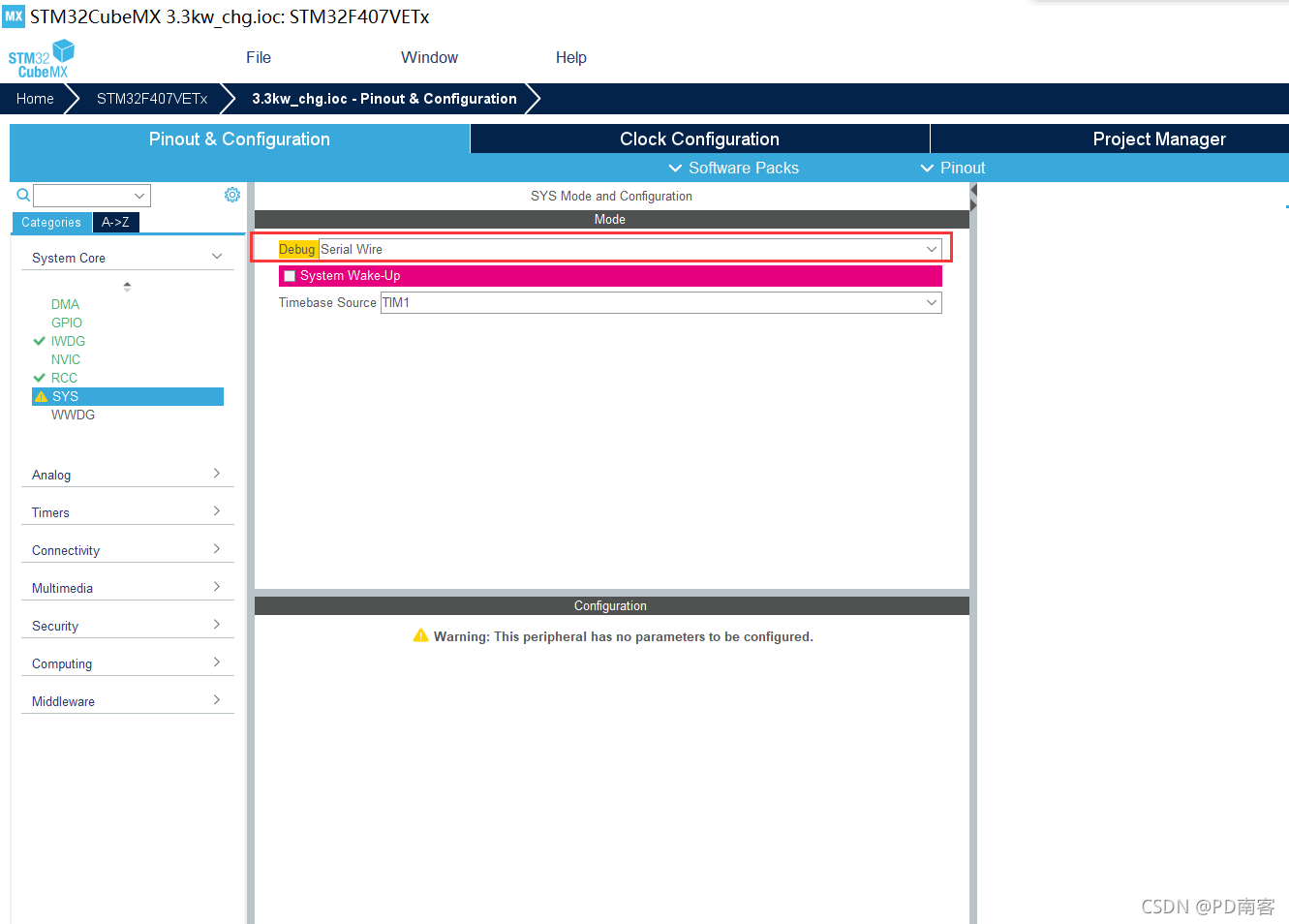Expand the Analog category
The width and height of the screenshot is (1289, 924).
point(127,475)
